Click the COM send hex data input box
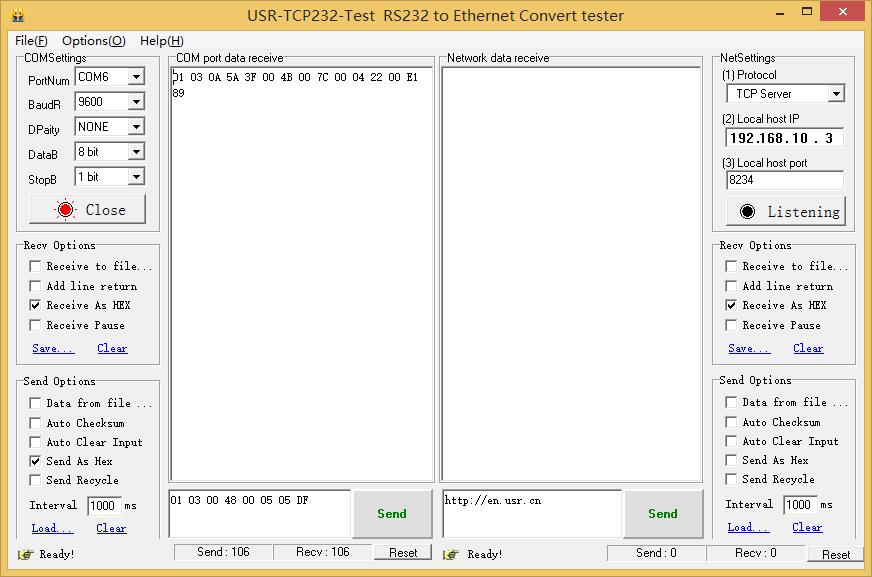Viewport: 872px width, 577px height. click(x=260, y=513)
